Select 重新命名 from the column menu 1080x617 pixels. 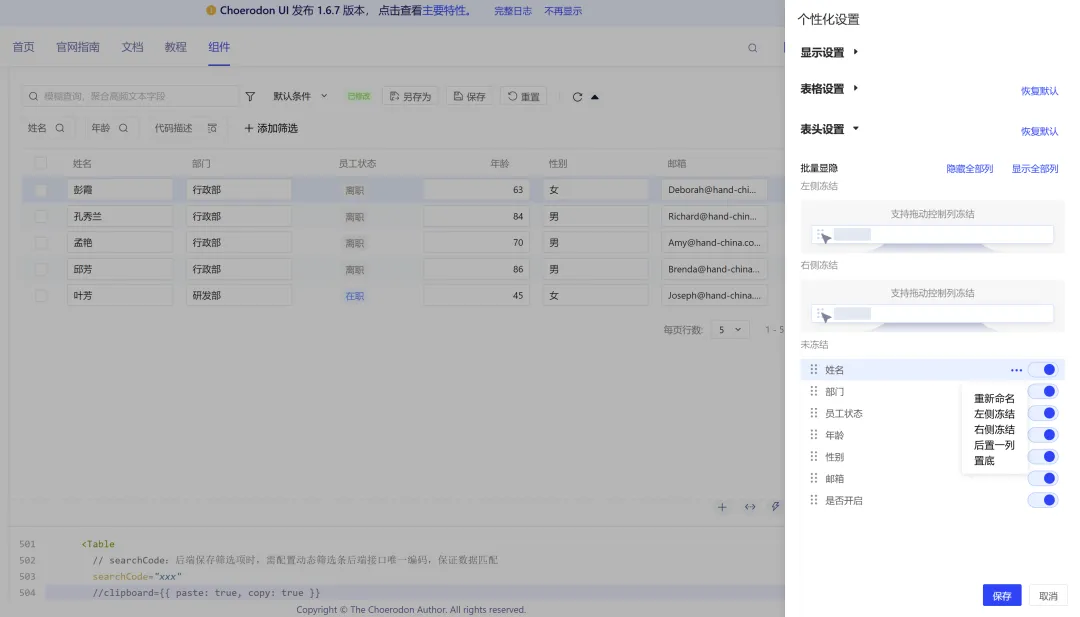click(994, 399)
